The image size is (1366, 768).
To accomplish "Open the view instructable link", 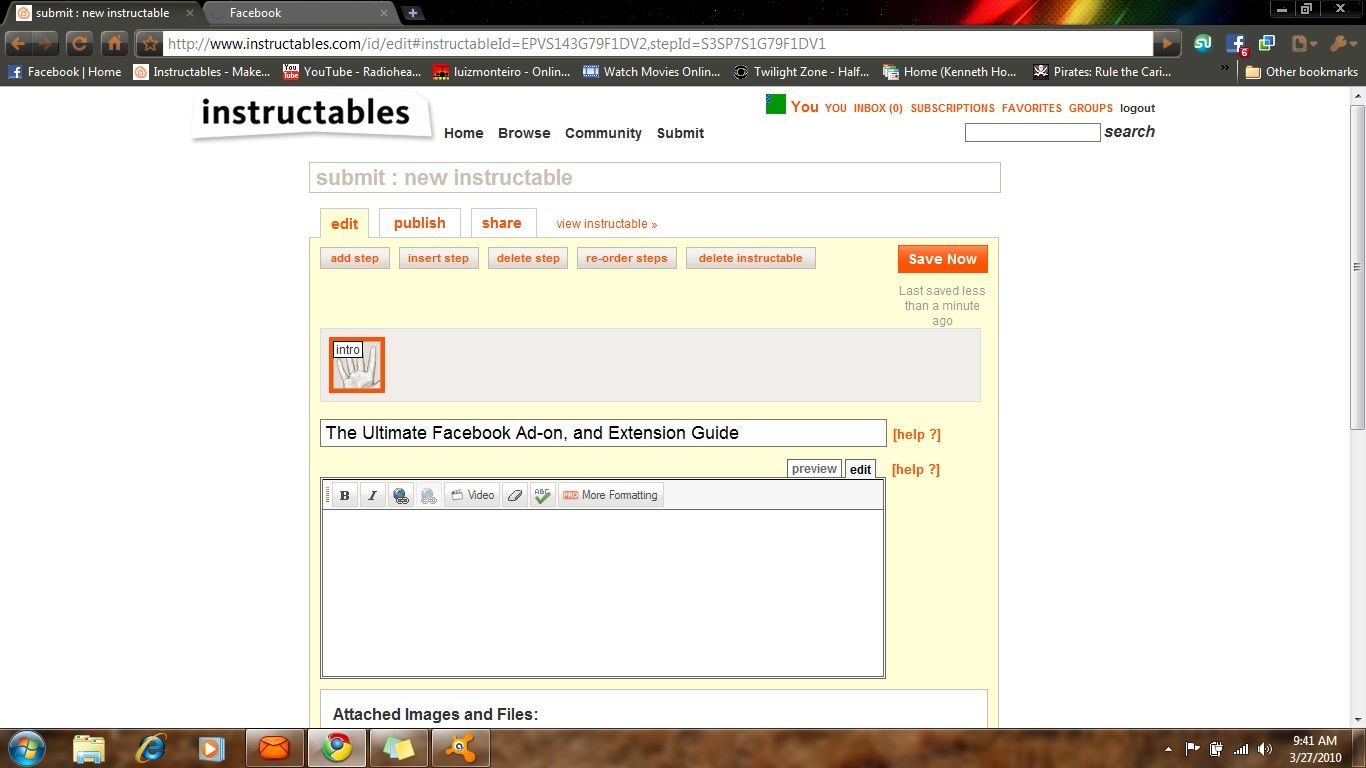I will (x=606, y=223).
